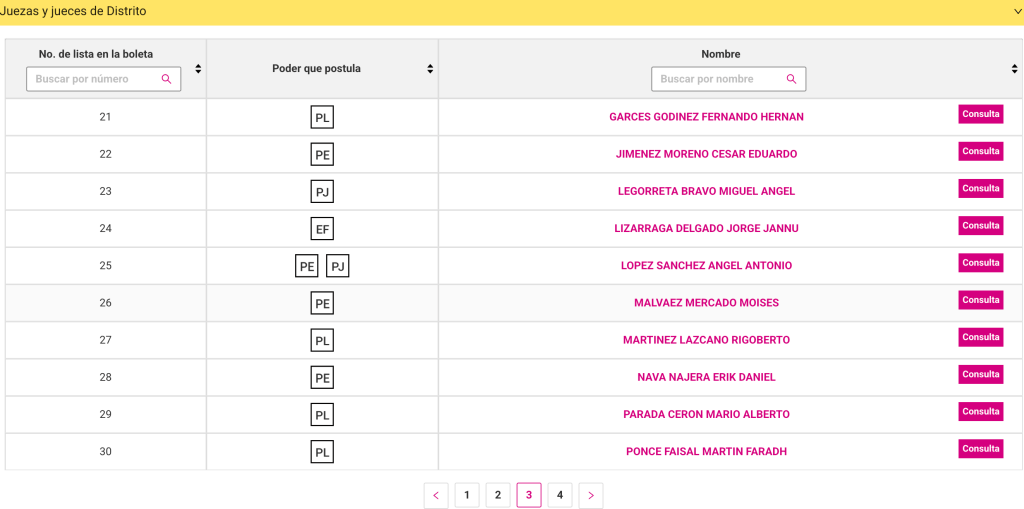Click the PJ badge in row 25

tap(338, 266)
